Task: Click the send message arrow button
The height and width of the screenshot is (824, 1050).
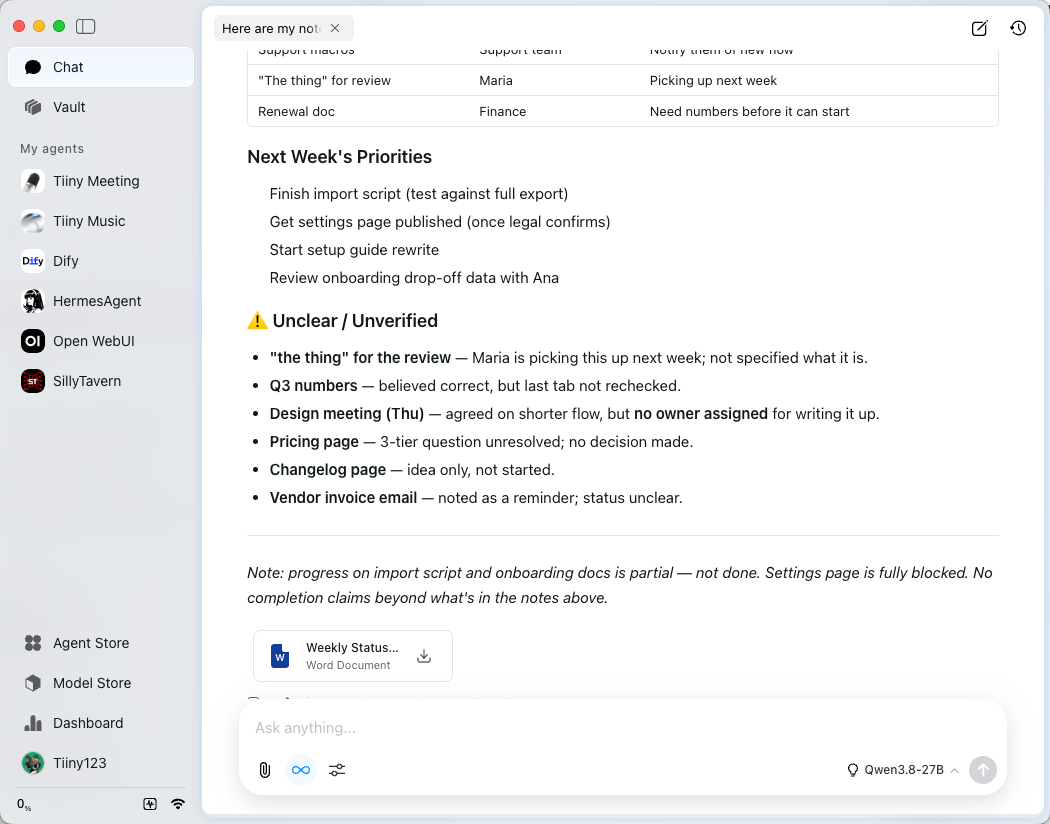Action: (982, 770)
